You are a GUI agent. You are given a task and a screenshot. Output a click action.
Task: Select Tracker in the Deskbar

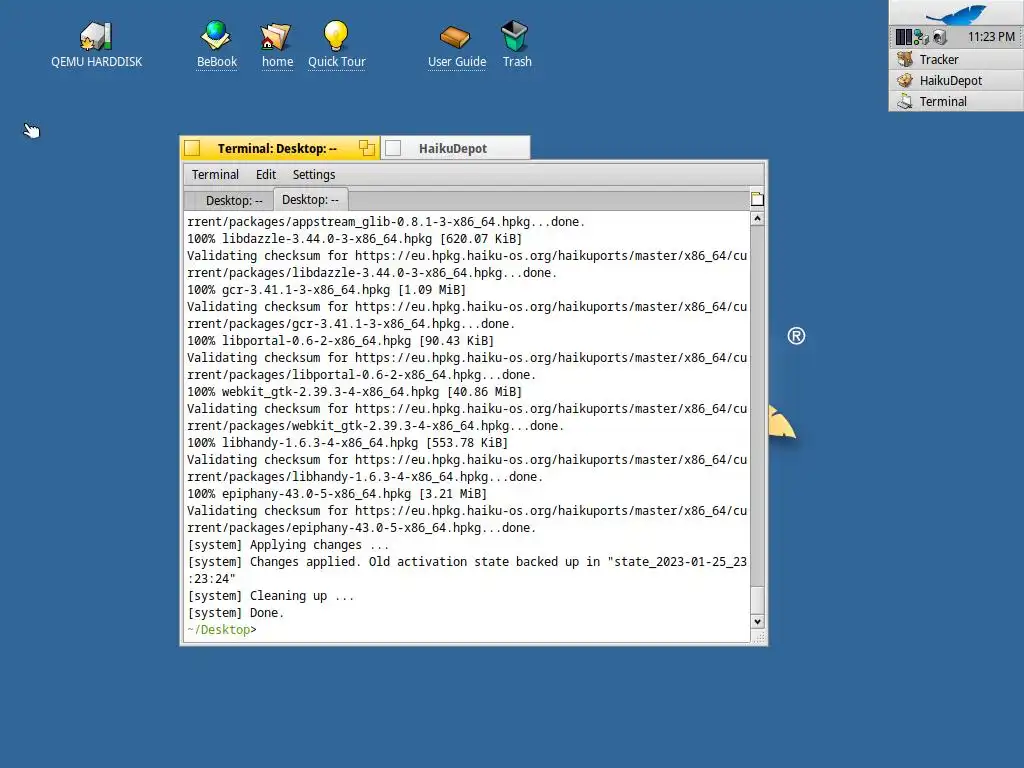pyautogui.click(x=956, y=59)
